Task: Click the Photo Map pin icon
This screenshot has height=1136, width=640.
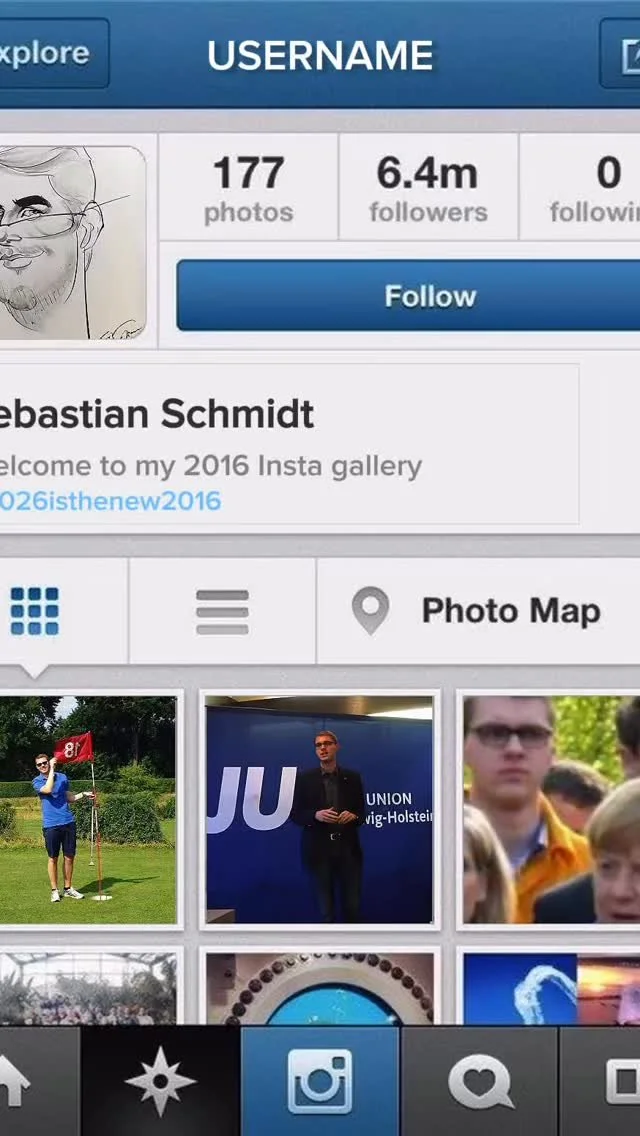Action: click(x=370, y=611)
